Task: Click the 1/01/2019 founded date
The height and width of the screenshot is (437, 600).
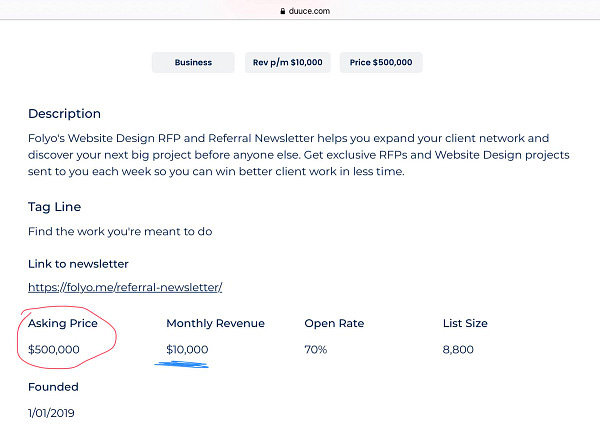Action: tap(51, 413)
